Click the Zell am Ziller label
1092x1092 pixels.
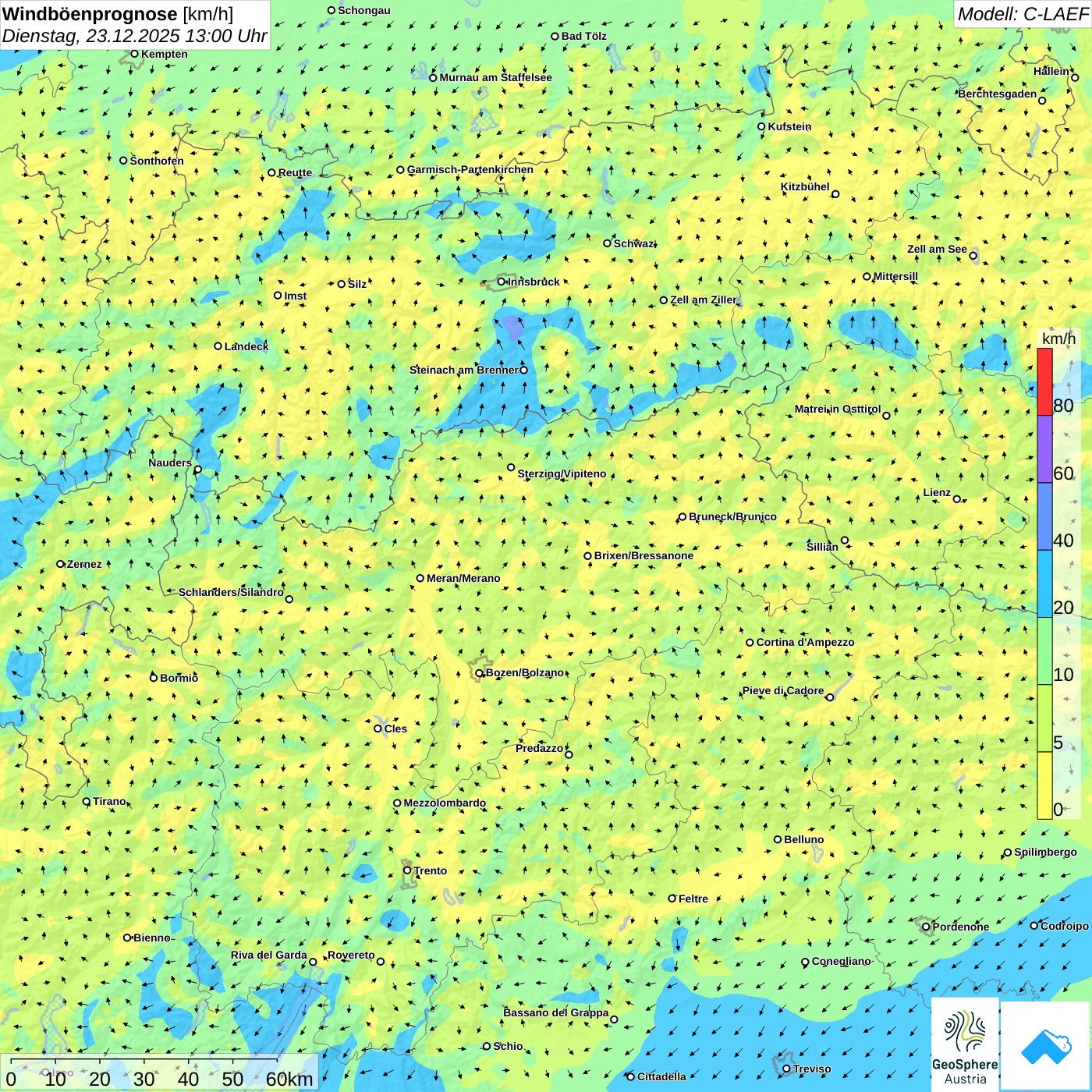(704, 300)
